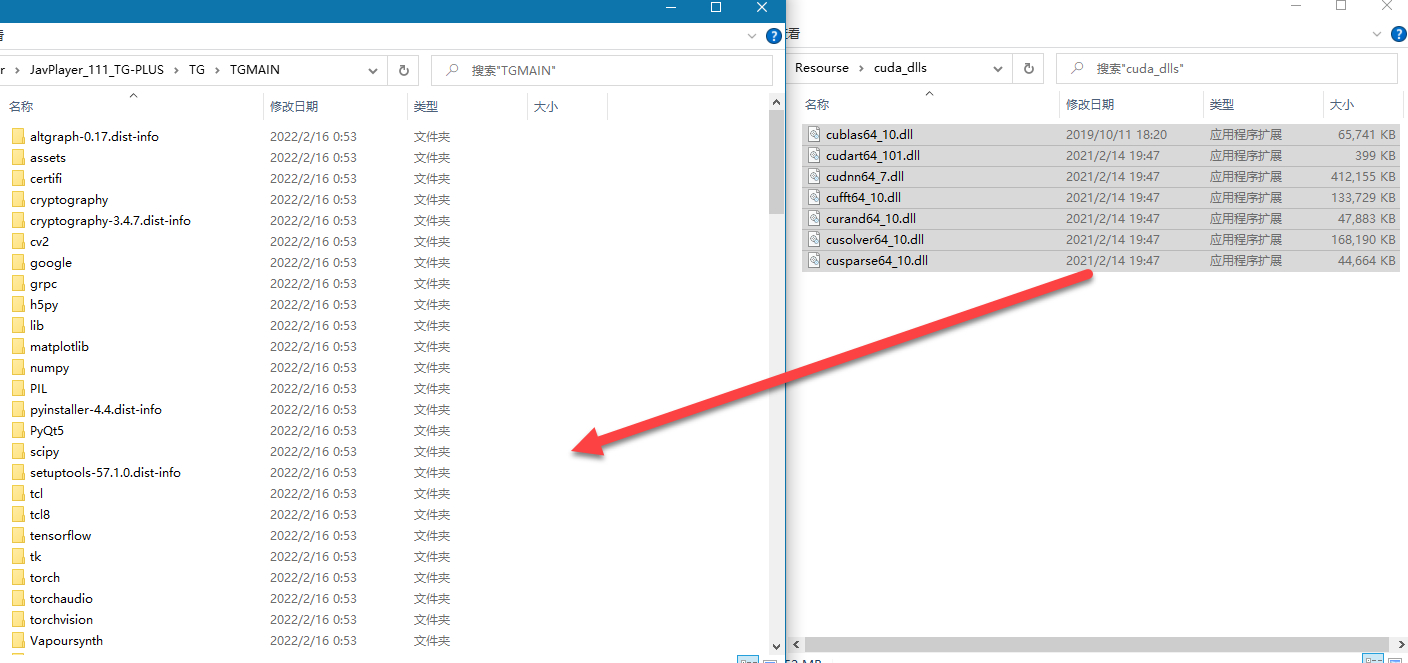The height and width of the screenshot is (663, 1408).
Task: Select setuptools-57.1.0.dist-info folder name
Action: (x=105, y=472)
